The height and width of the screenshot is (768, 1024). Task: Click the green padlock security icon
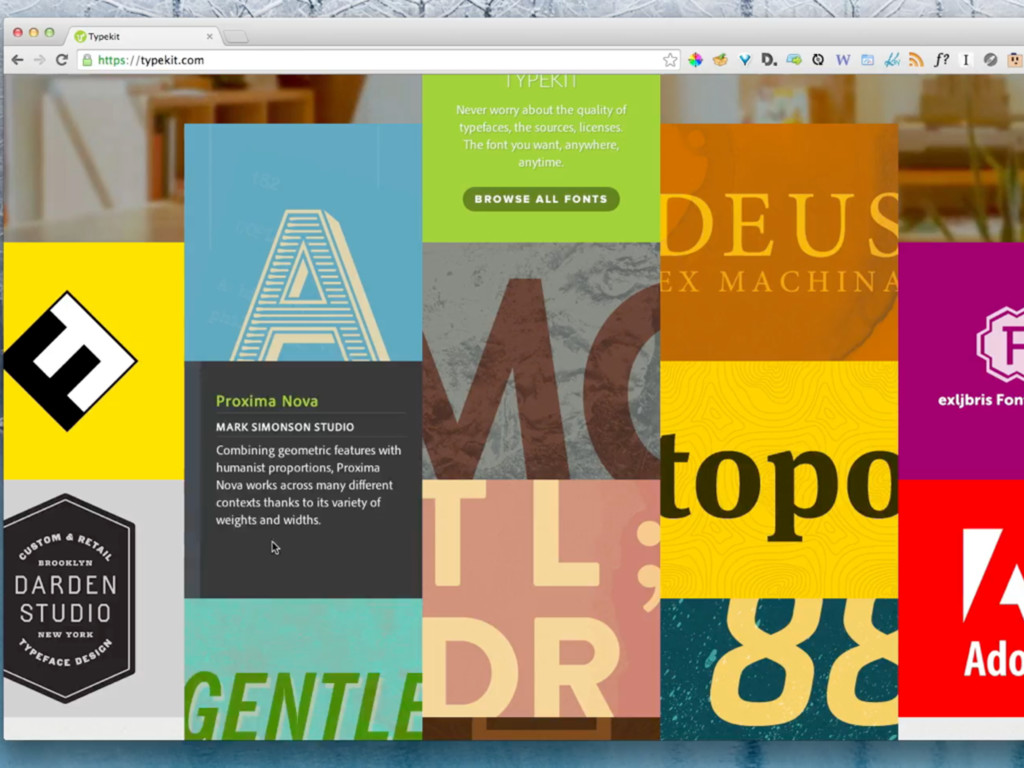pos(87,59)
